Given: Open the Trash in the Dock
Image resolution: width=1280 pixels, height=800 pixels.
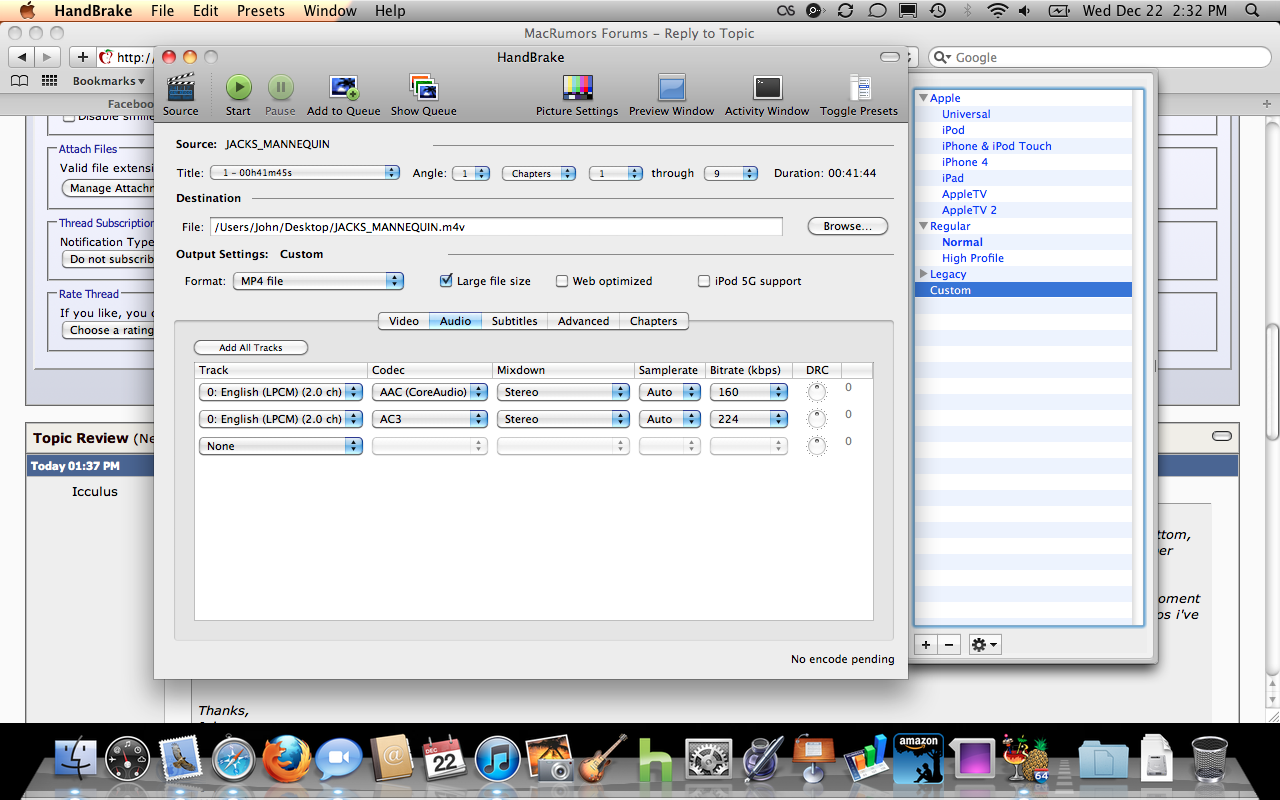Looking at the screenshot, I should coord(1210,759).
